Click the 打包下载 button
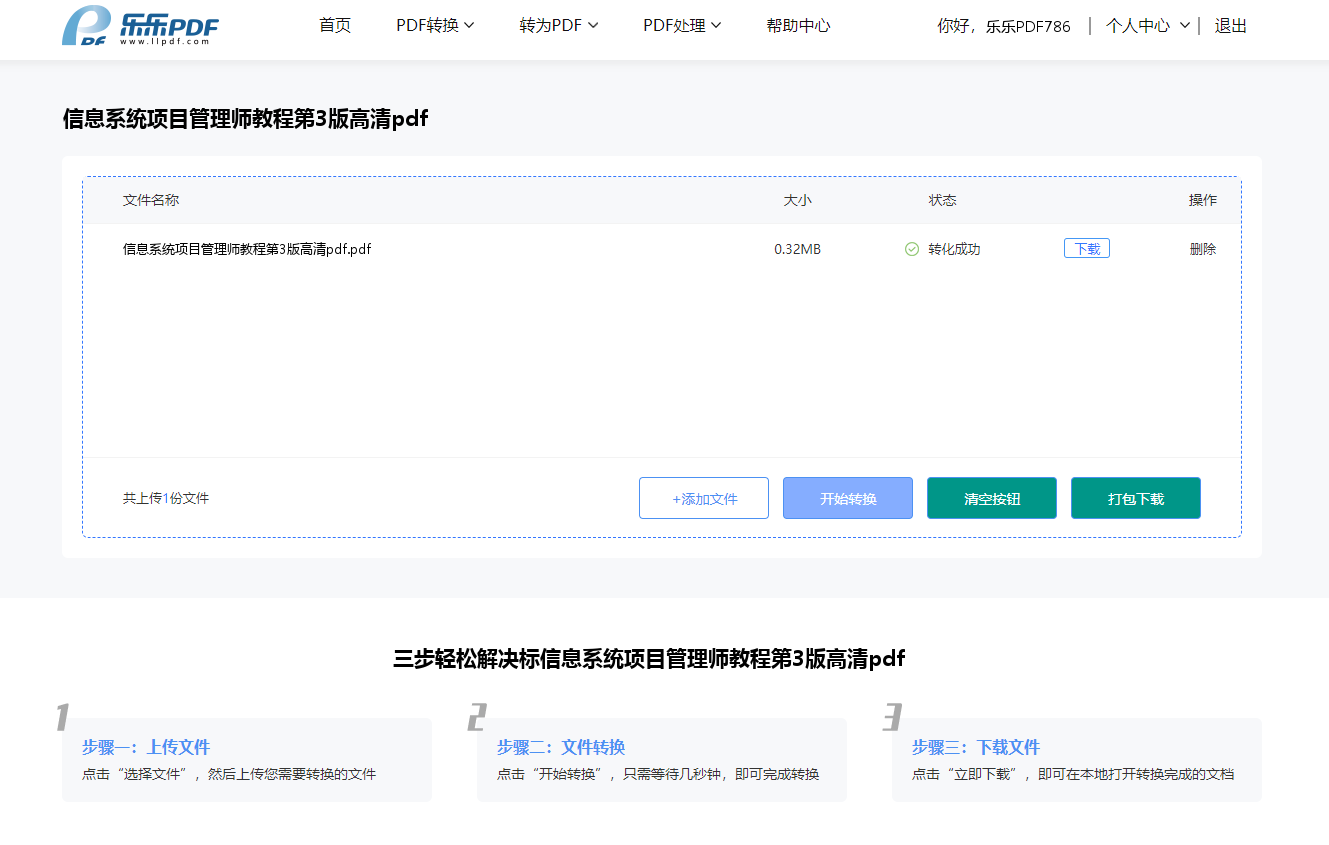The height and width of the screenshot is (845, 1329). [1136, 498]
